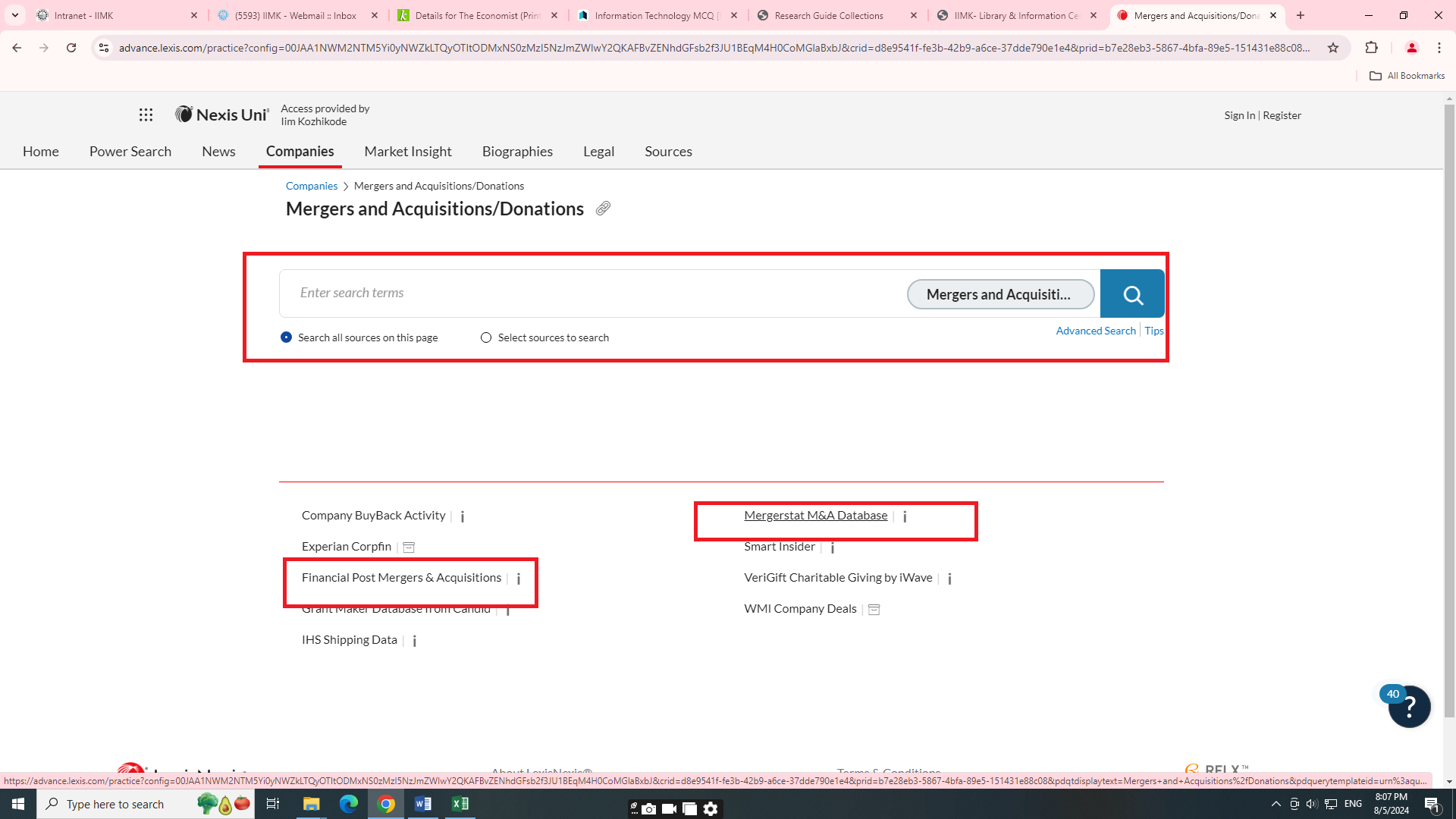The height and width of the screenshot is (819, 1456).
Task: Open info icon for Mergerstat M&A Database
Action: (905, 516)
